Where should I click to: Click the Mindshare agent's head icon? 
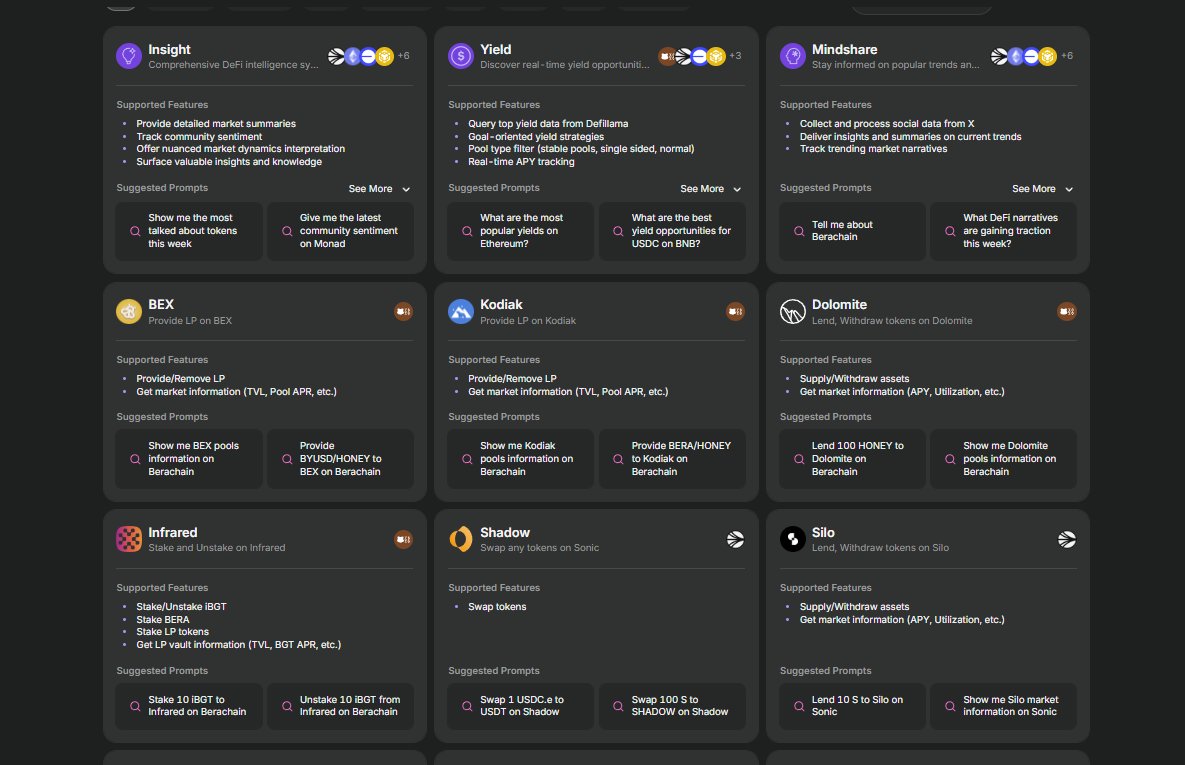(x=792, y=56)
